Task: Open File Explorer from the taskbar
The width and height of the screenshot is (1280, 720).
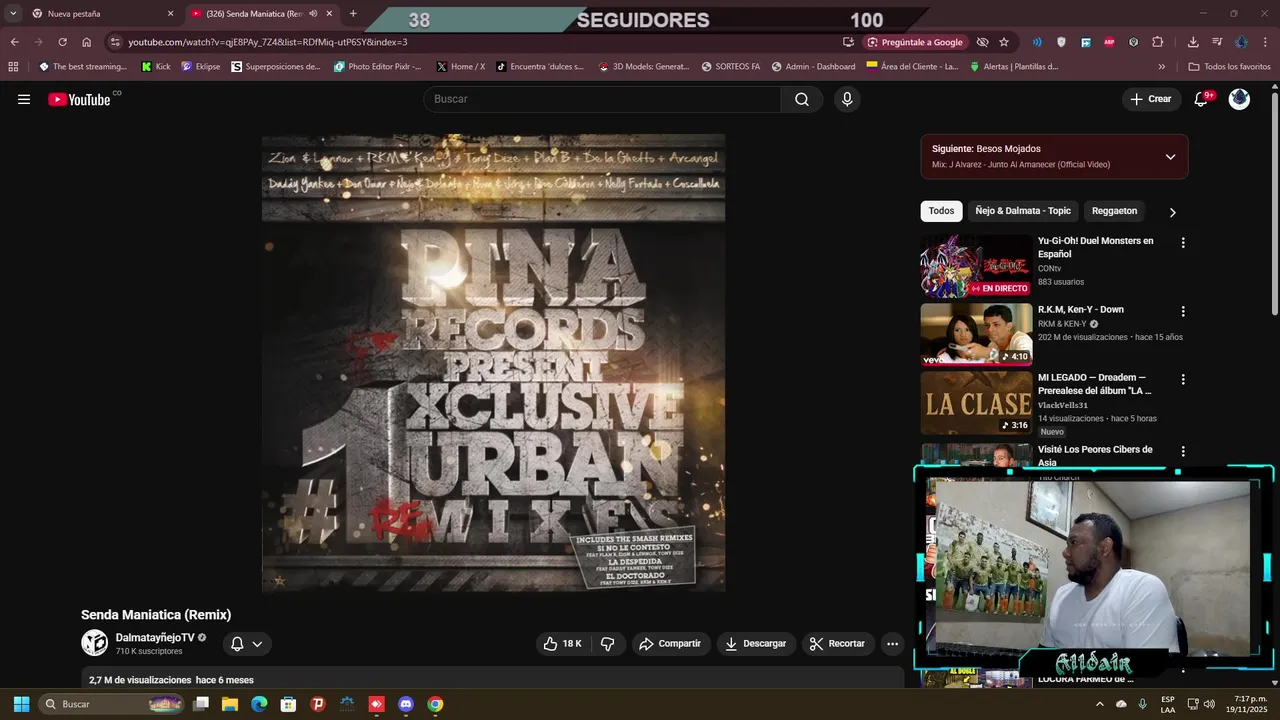Action: tap(230, 704)
